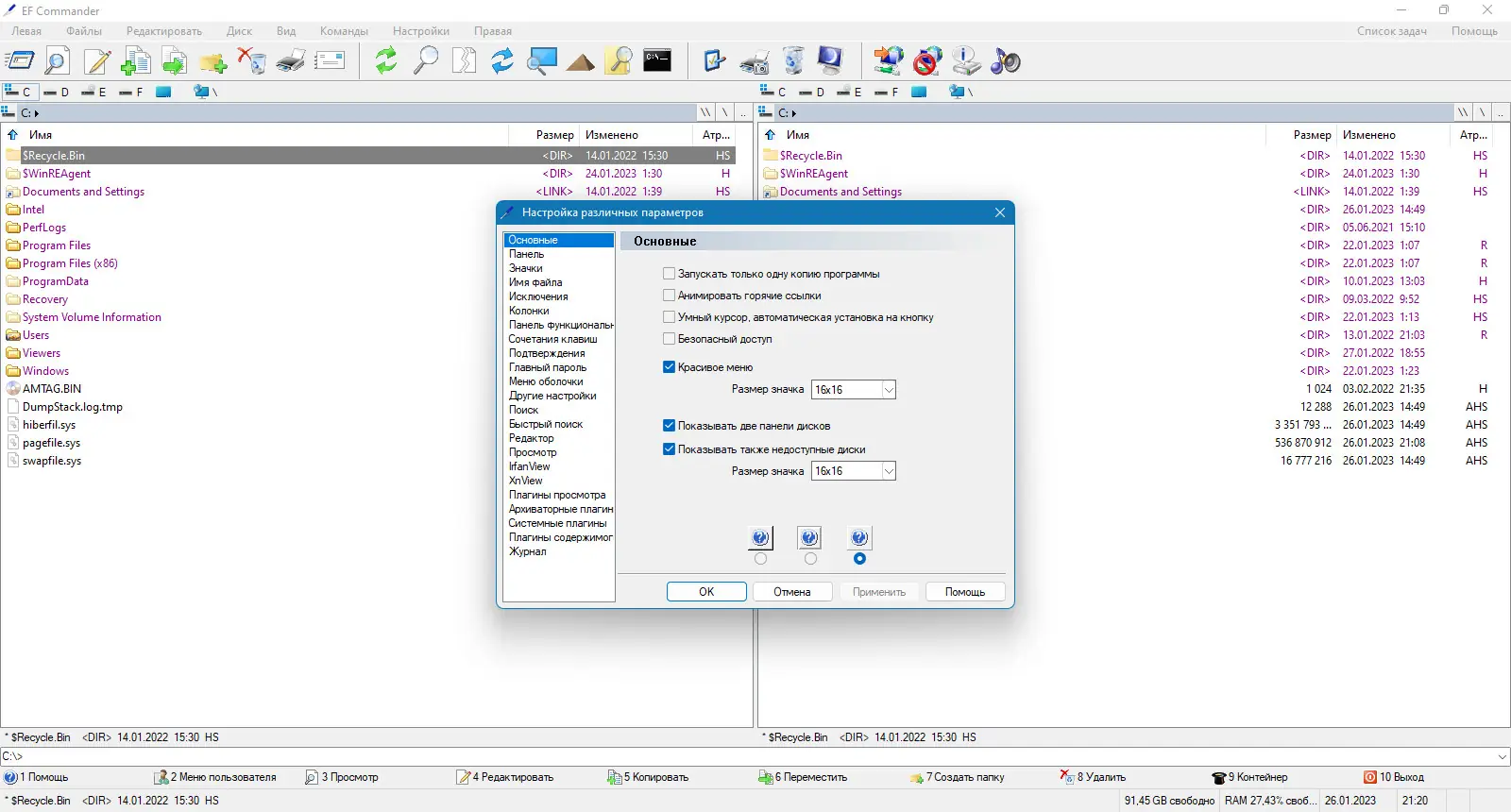
Task: Select drive D in left drive bar
Action: click(x=57, y=92)
